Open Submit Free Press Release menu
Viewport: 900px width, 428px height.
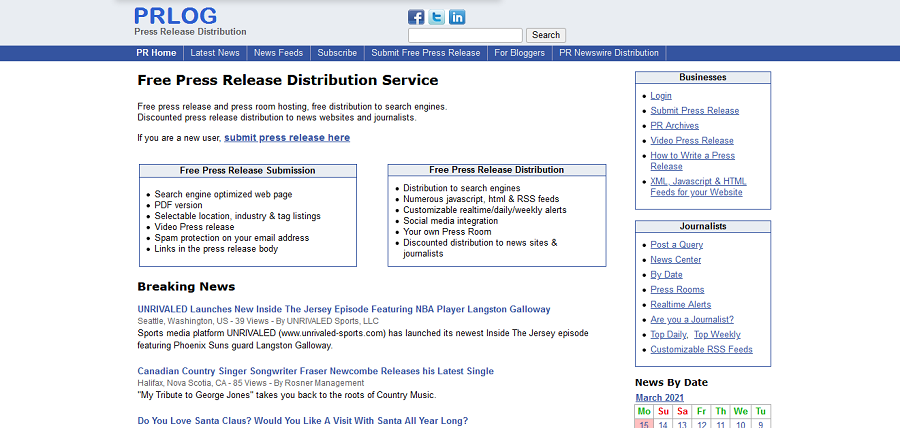tap(425, 53)
